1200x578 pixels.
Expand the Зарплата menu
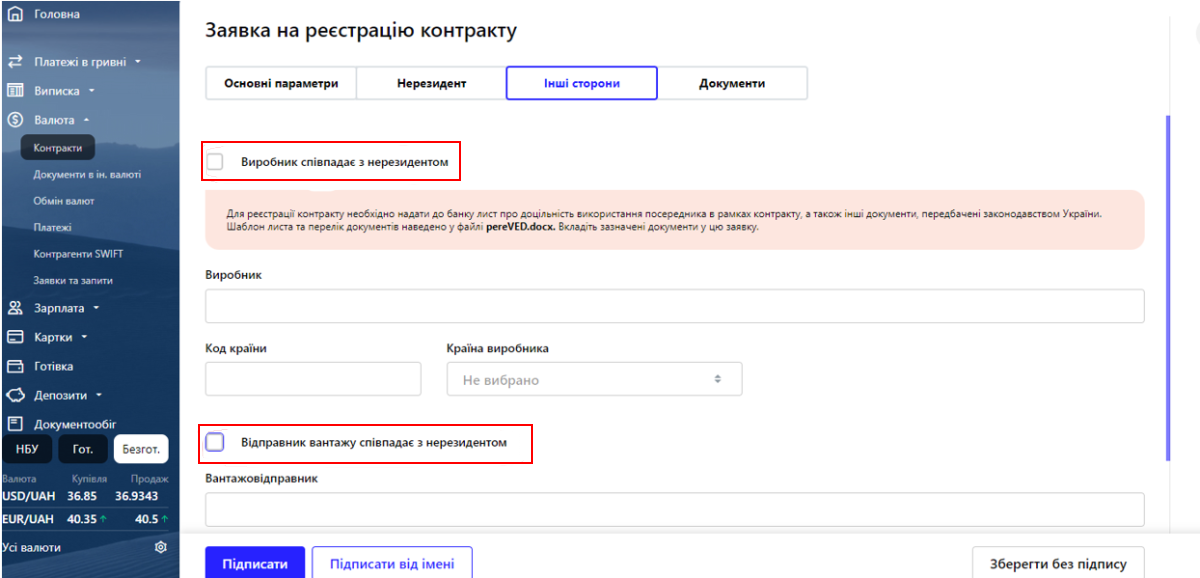tap(96, 308)
